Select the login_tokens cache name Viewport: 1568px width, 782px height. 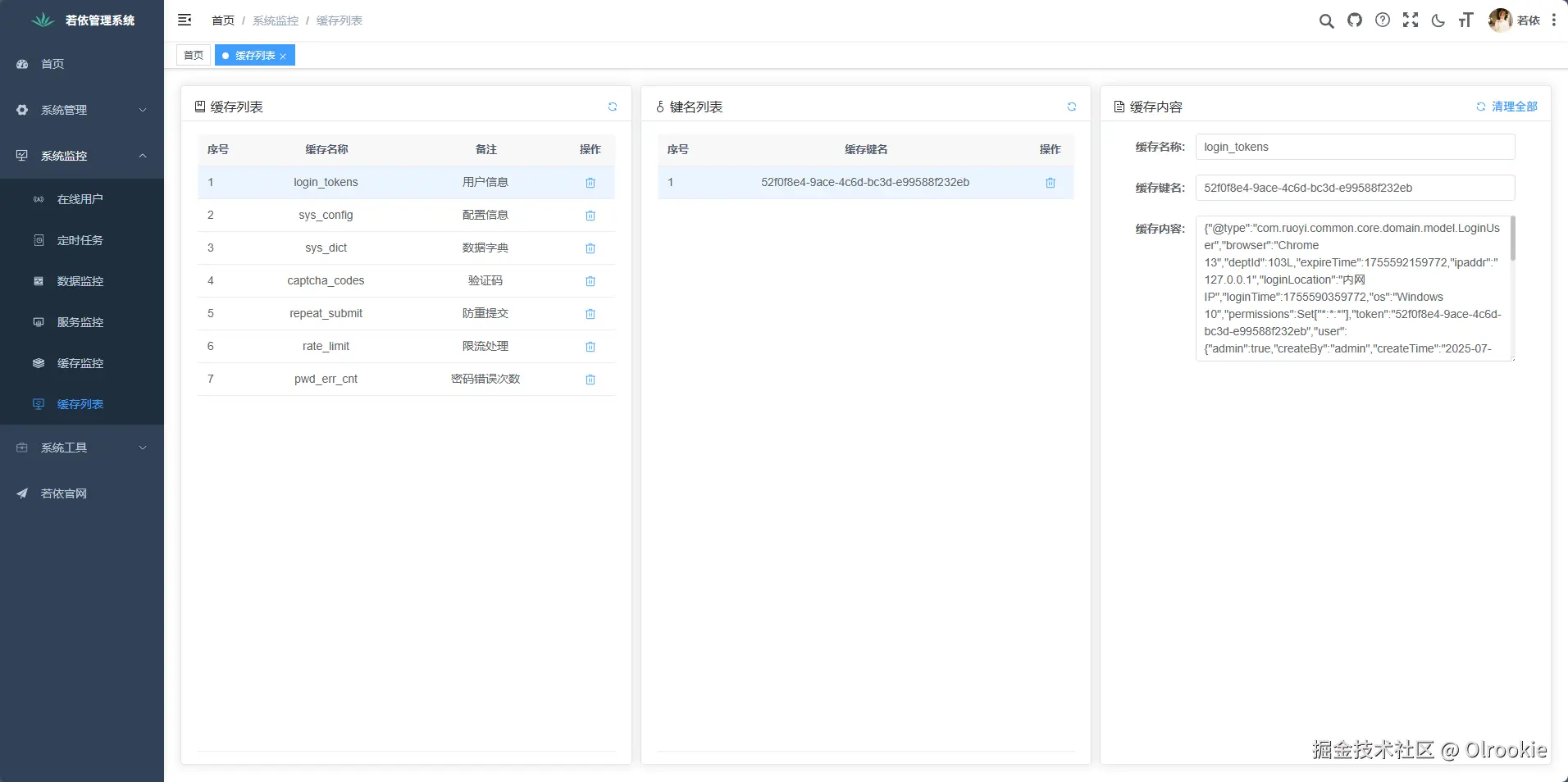pos(326,182)
